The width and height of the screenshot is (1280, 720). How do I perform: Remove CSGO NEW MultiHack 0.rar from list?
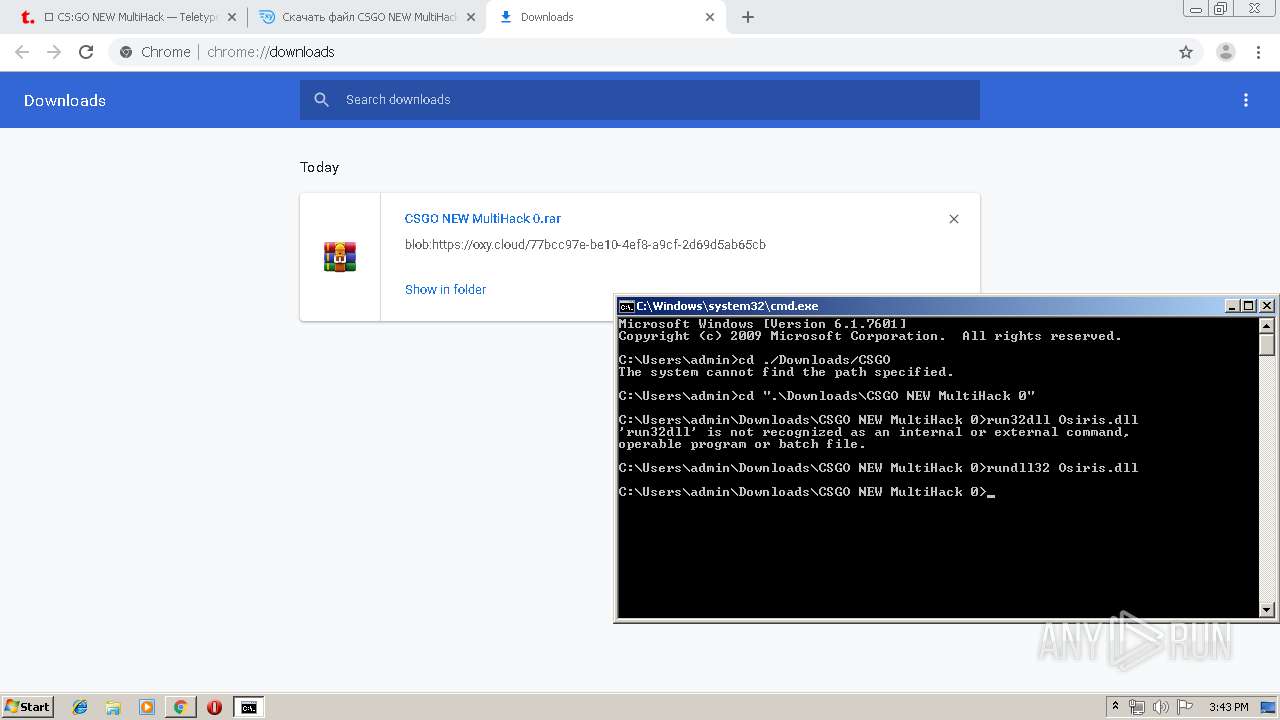[x=954, y=219]
